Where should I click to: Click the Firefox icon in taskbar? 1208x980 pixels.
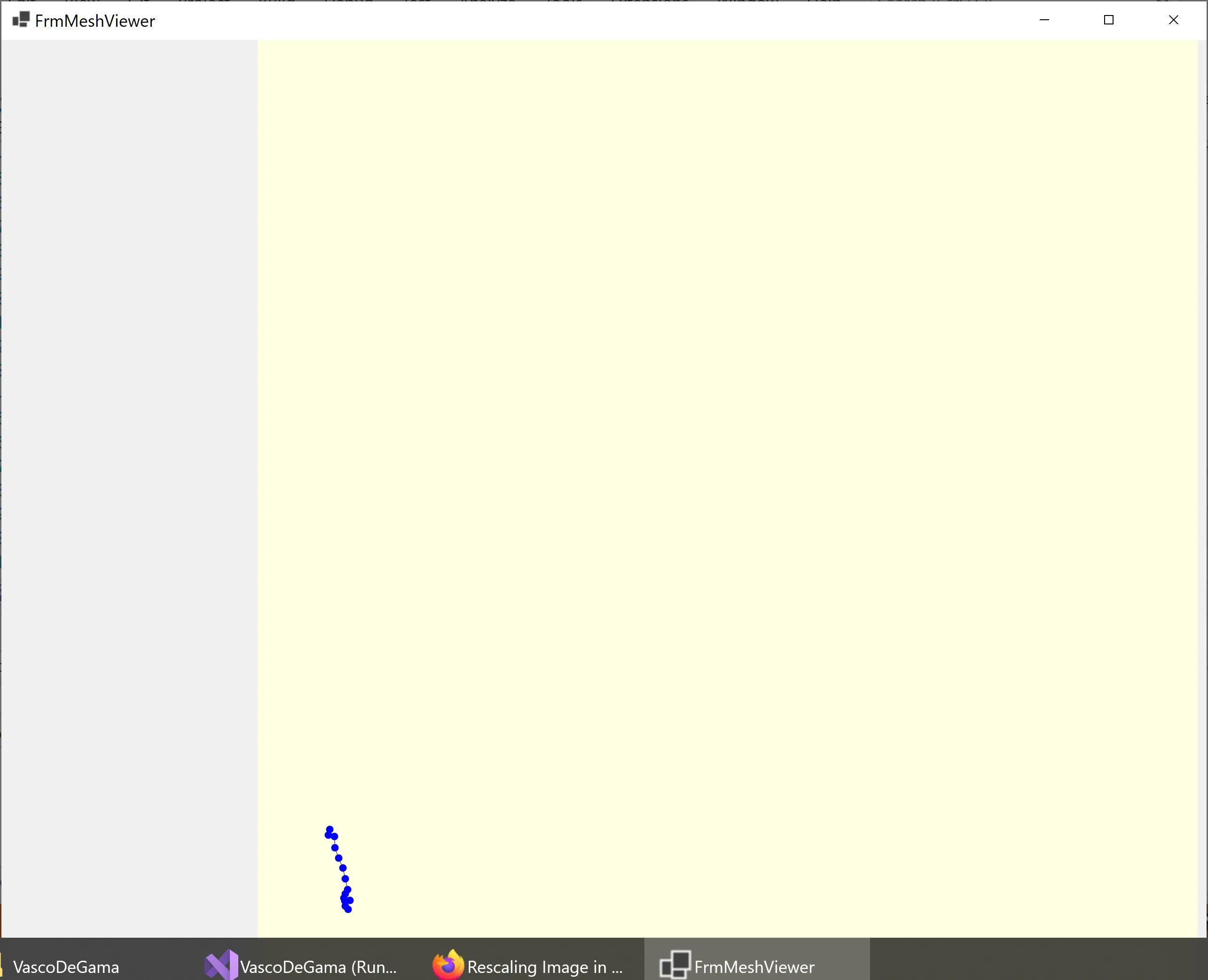tap(448, 966)
